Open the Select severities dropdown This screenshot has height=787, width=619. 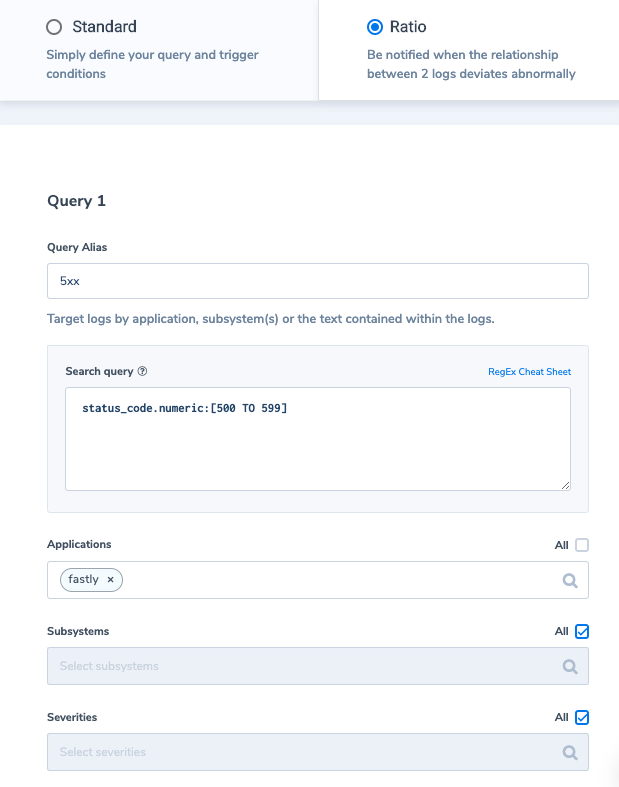coord(318,752)
